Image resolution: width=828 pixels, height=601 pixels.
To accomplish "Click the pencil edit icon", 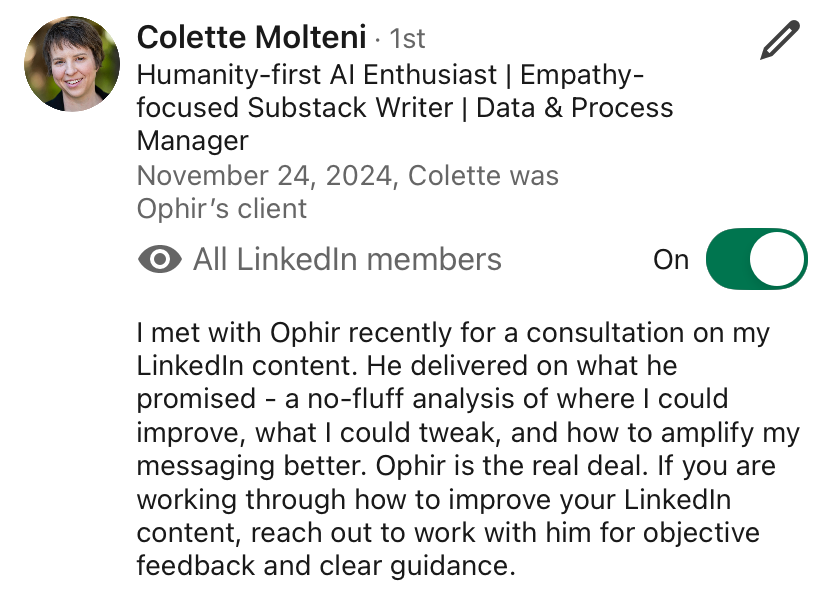I will pyautogui.click(x=780, y=41).
